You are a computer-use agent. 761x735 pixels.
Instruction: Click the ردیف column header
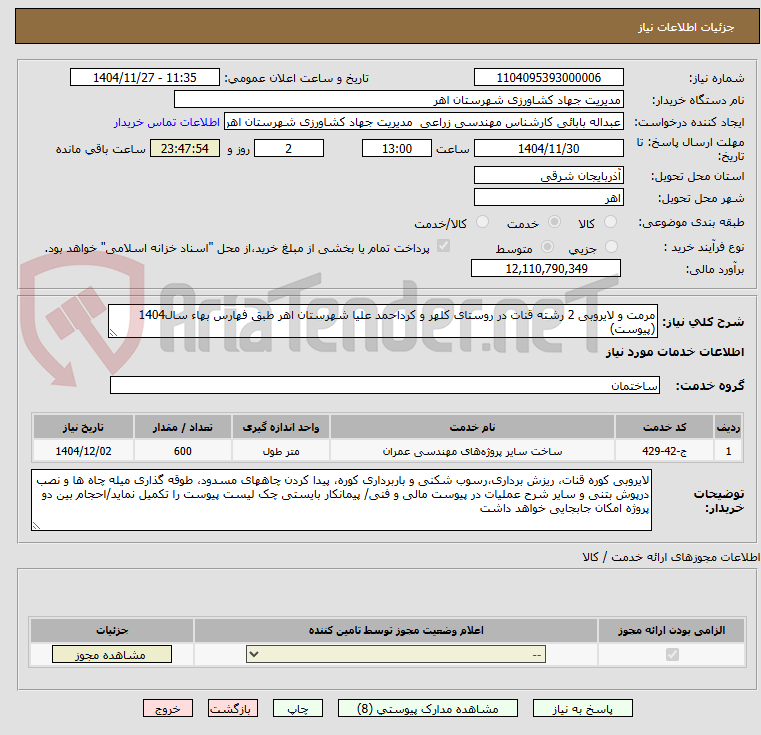728,427
